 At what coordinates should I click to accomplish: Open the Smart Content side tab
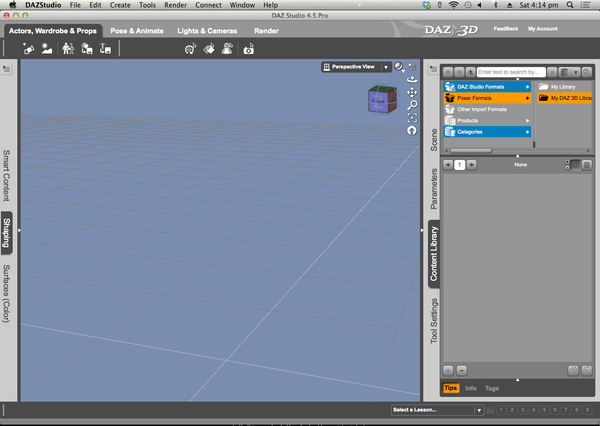7,176
